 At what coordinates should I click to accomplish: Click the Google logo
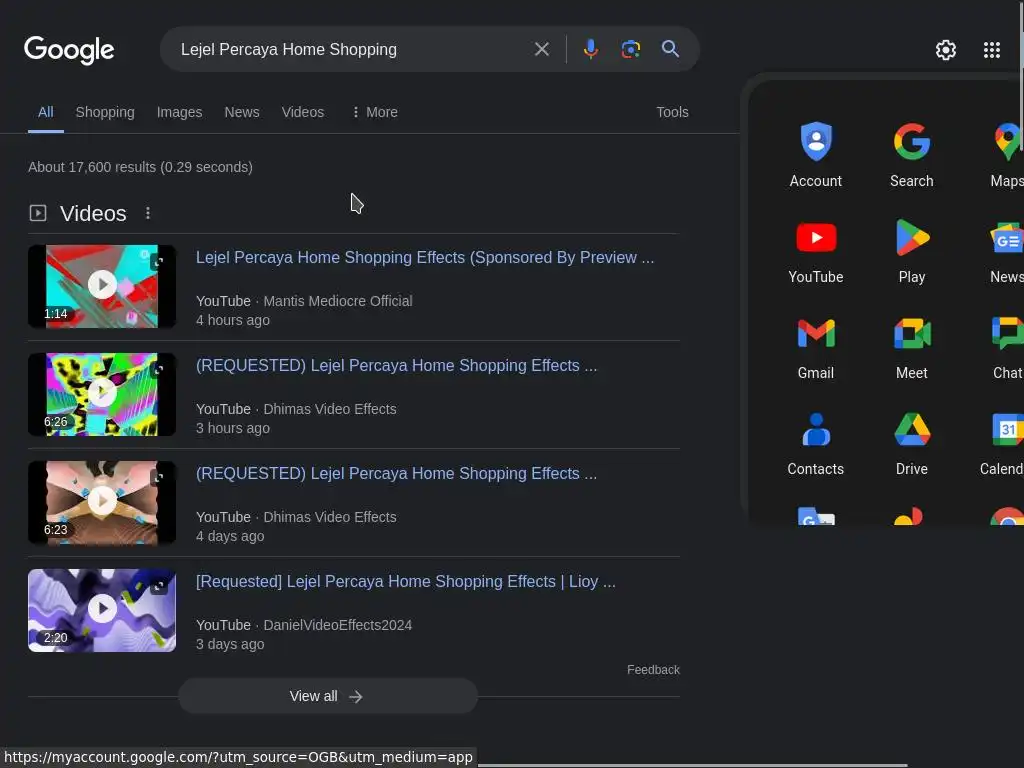pos(69,50)
